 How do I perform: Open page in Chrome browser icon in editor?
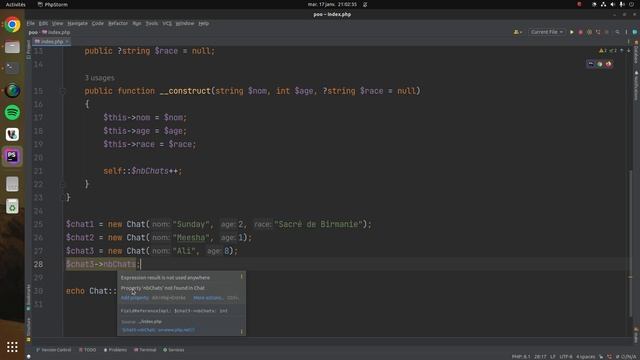click(600, 64)
